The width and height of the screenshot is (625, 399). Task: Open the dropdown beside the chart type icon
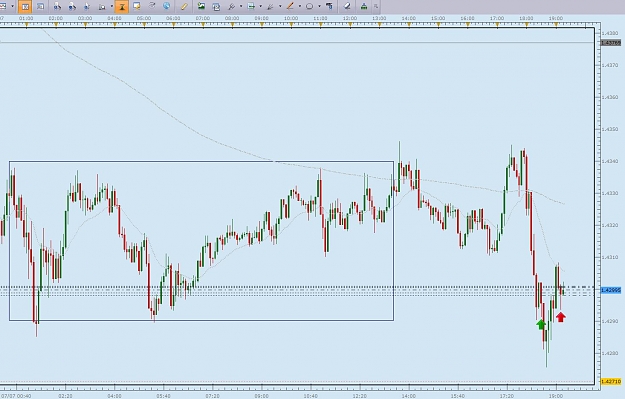[x=12, y=6]
